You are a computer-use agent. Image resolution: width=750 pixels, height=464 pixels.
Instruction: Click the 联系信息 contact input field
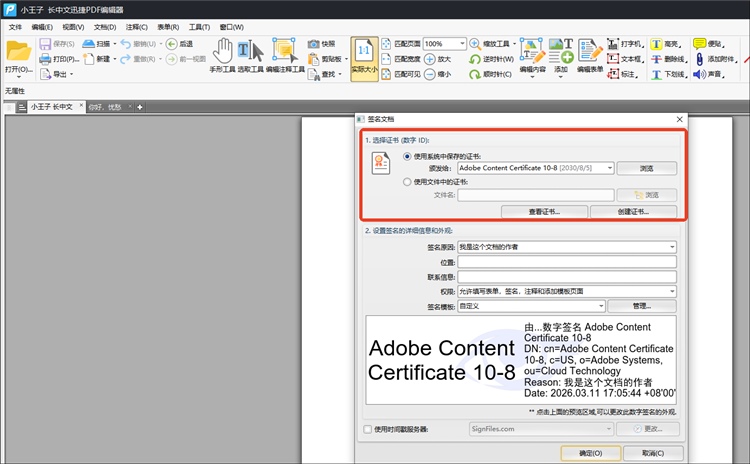pos(567,277)
